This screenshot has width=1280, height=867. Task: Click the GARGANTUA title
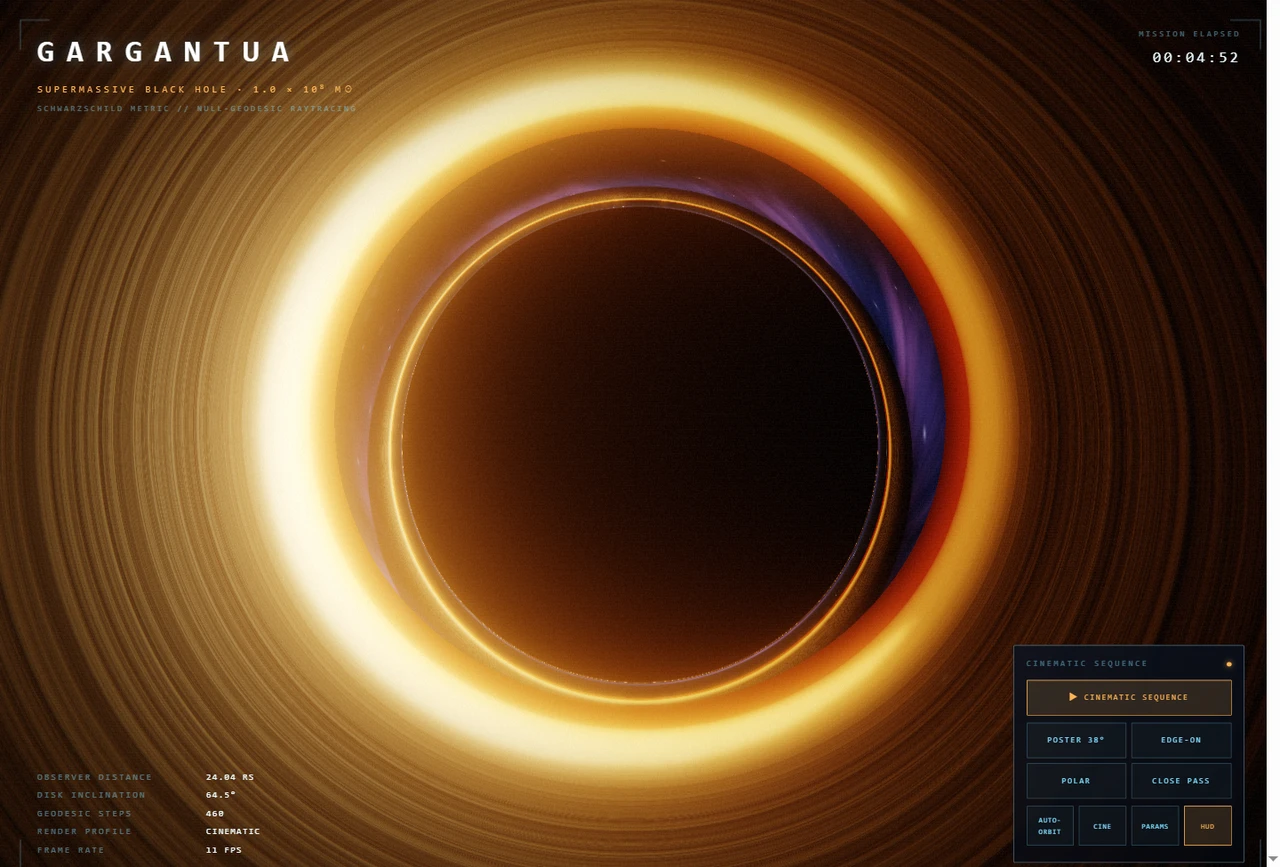click(x=165, y=52)
